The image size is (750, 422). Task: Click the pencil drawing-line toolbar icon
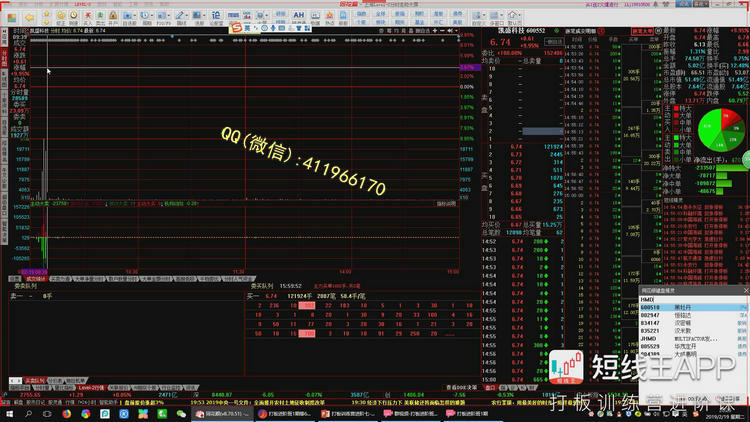pyautogui.click(x=179, y=17)
